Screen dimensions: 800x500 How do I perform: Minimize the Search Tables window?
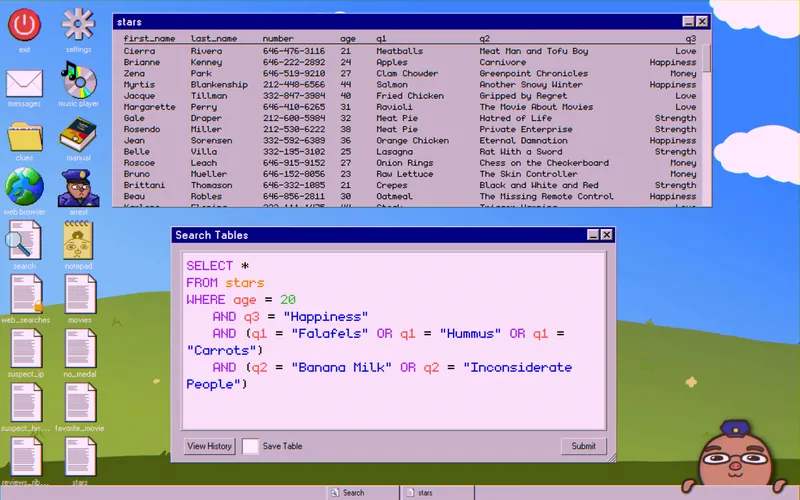pyautogui.click(x=592, y=235)
